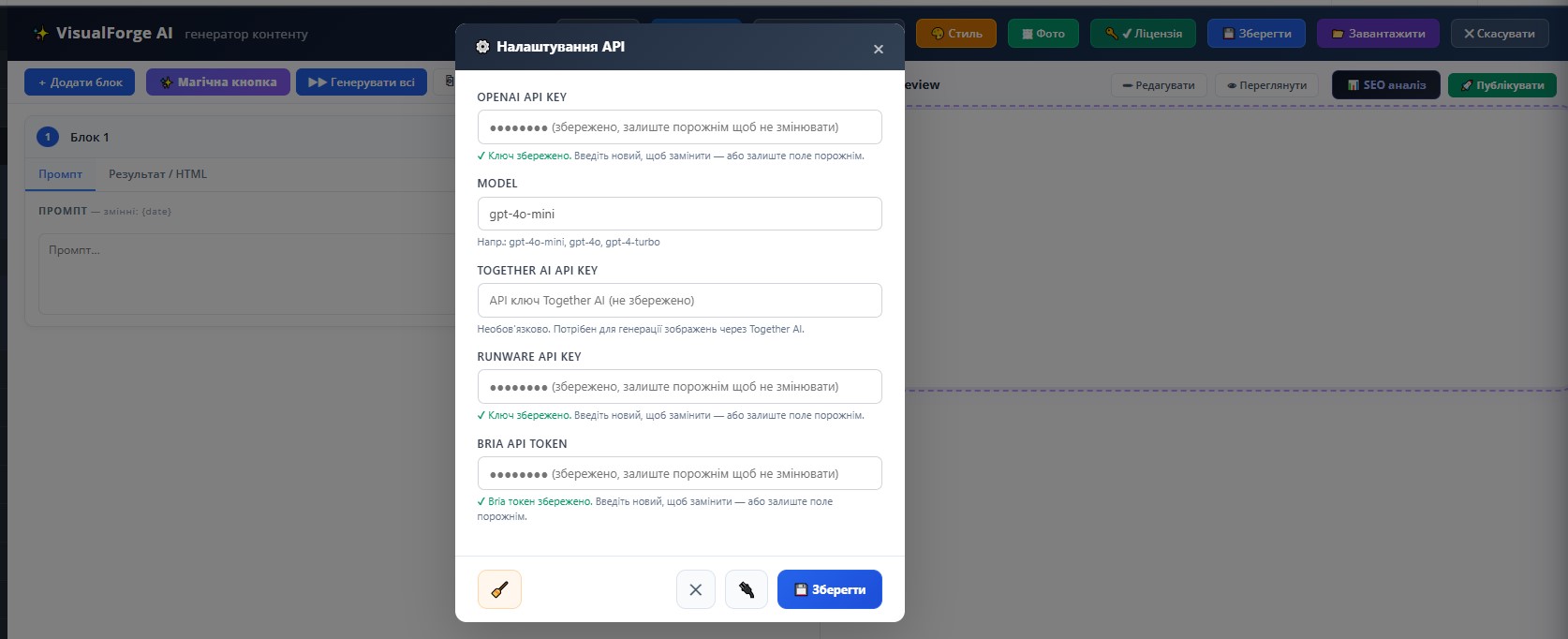Screen dimensions: 1568x639
Task: Click the MODEL label
Action: pos(497,184)
